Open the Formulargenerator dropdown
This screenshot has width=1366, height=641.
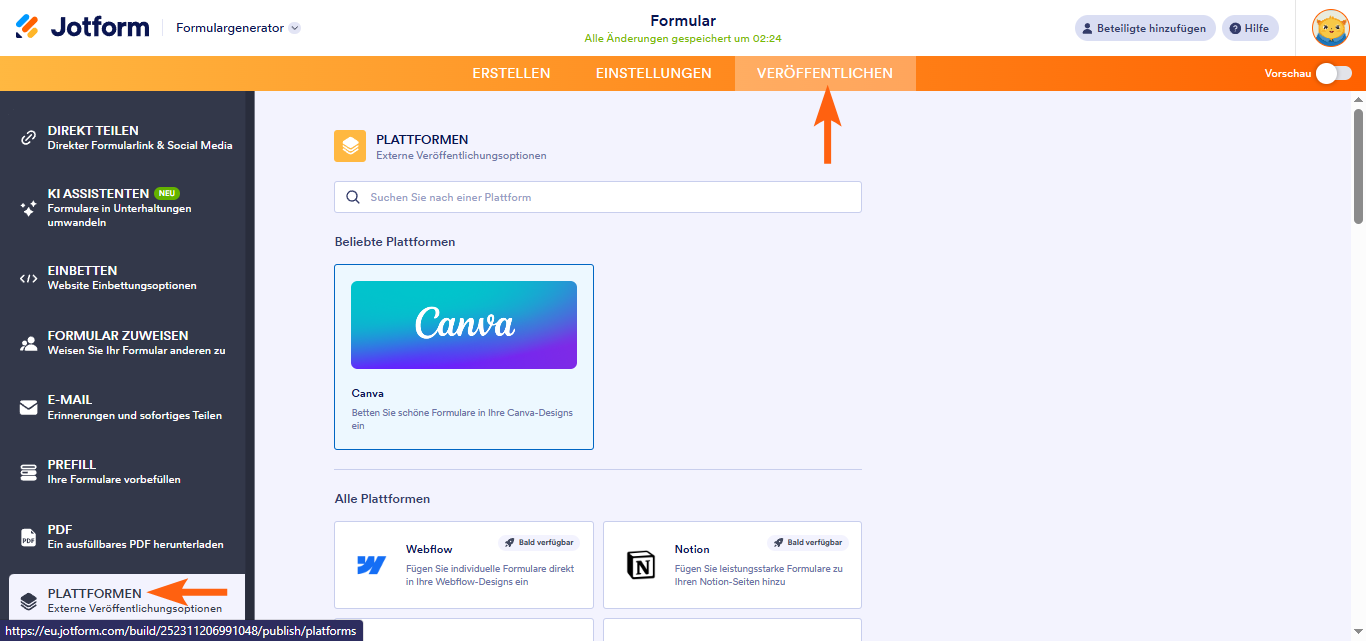(238, 28)
